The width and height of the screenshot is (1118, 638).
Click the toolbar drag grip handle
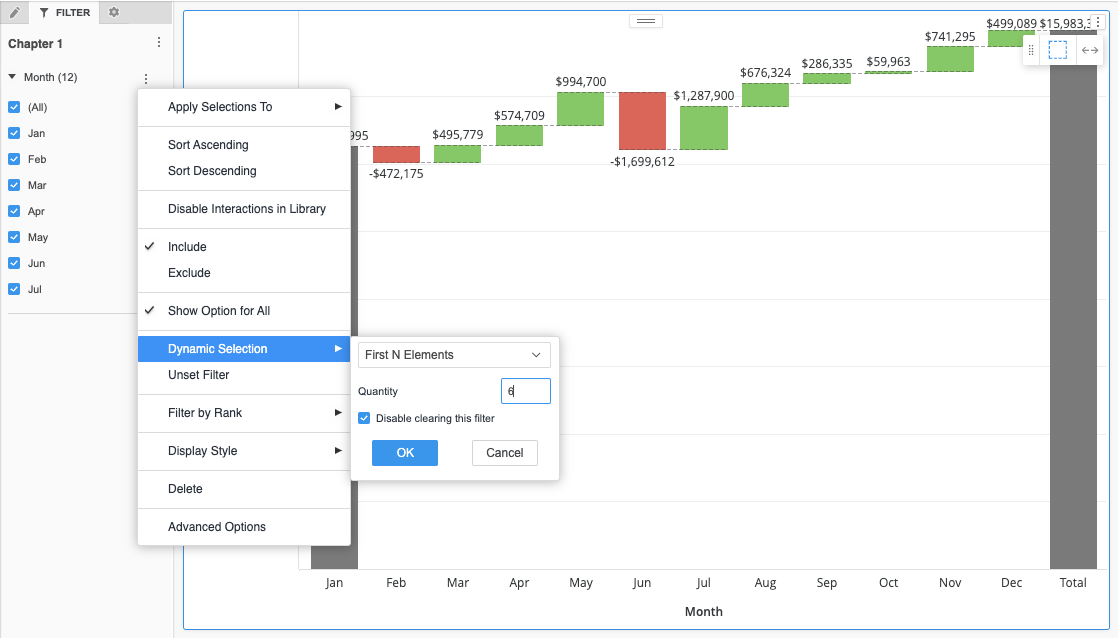1031,50
